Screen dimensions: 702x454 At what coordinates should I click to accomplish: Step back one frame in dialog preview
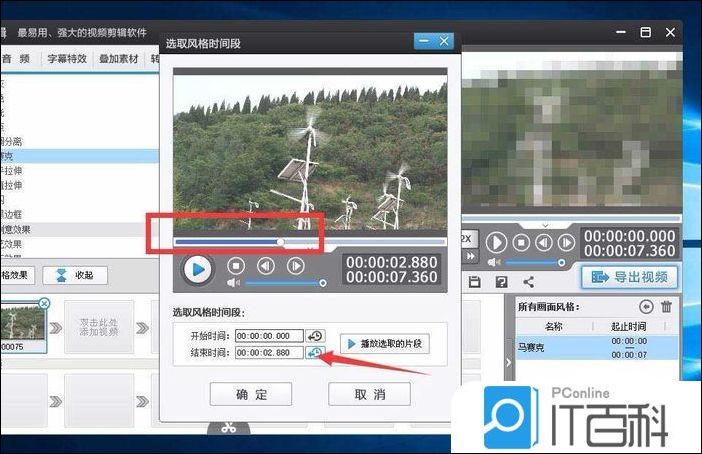coord(265,266)
